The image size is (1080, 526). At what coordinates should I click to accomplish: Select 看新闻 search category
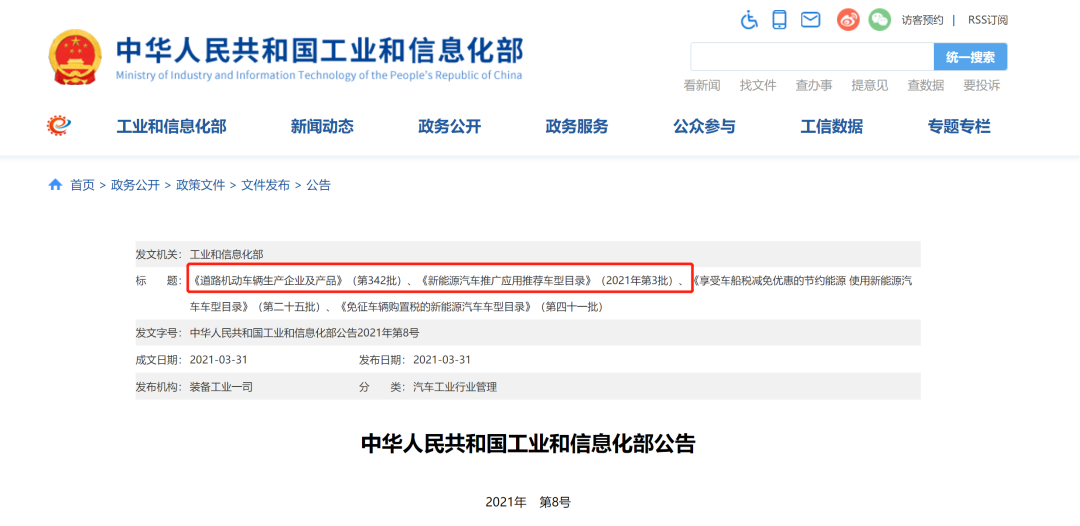[x=702, y=85]
